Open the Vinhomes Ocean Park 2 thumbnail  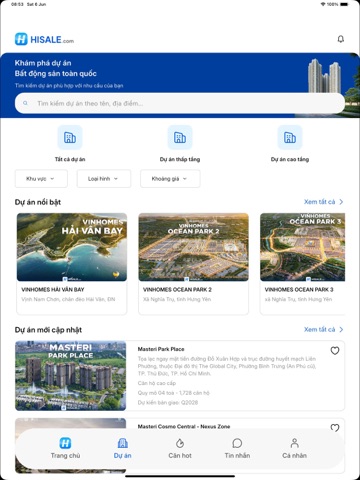pyautogui.click(x=193, y=247)
